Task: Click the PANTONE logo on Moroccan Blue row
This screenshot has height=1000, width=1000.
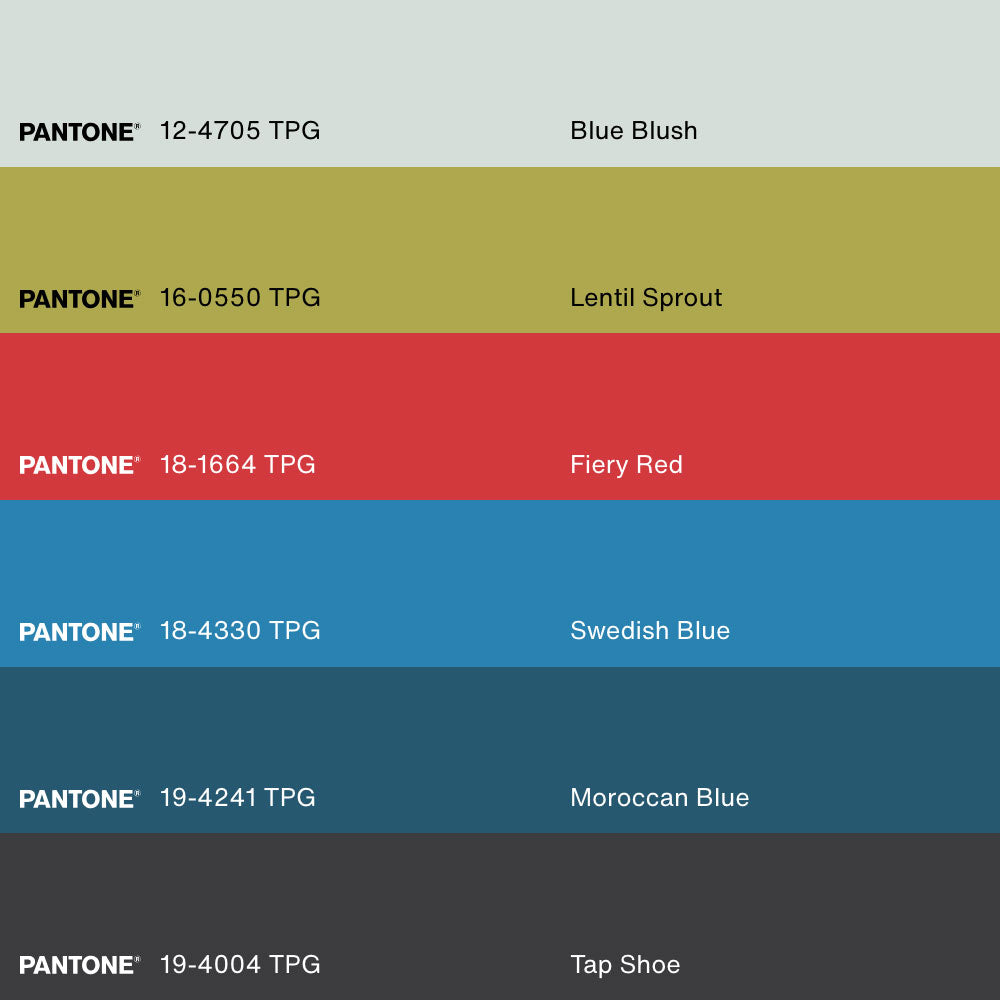Action: [x=79, y=799]
